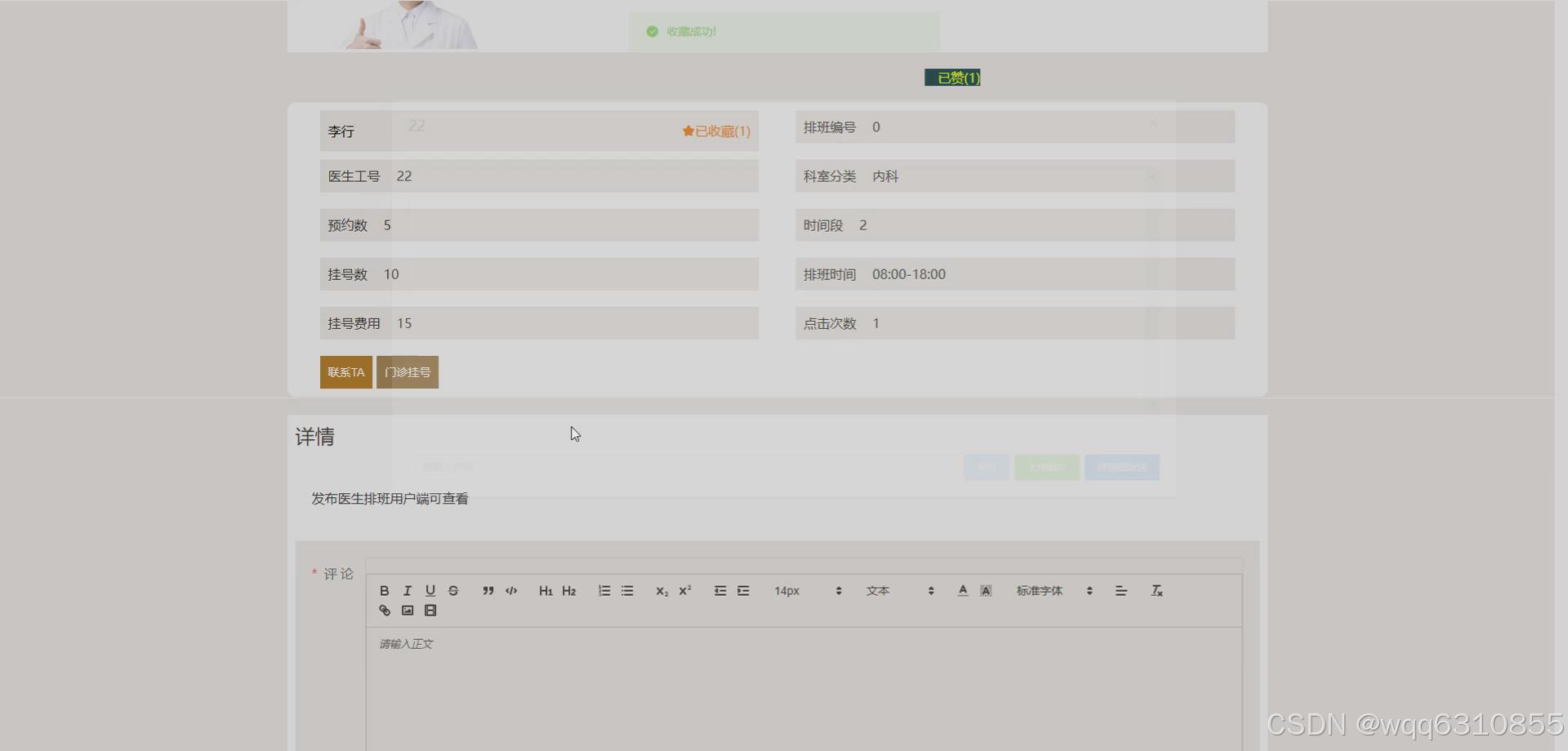Screen dimensions: 1568x751
Task: Insert a video into the comment
Action: (430, 611)
